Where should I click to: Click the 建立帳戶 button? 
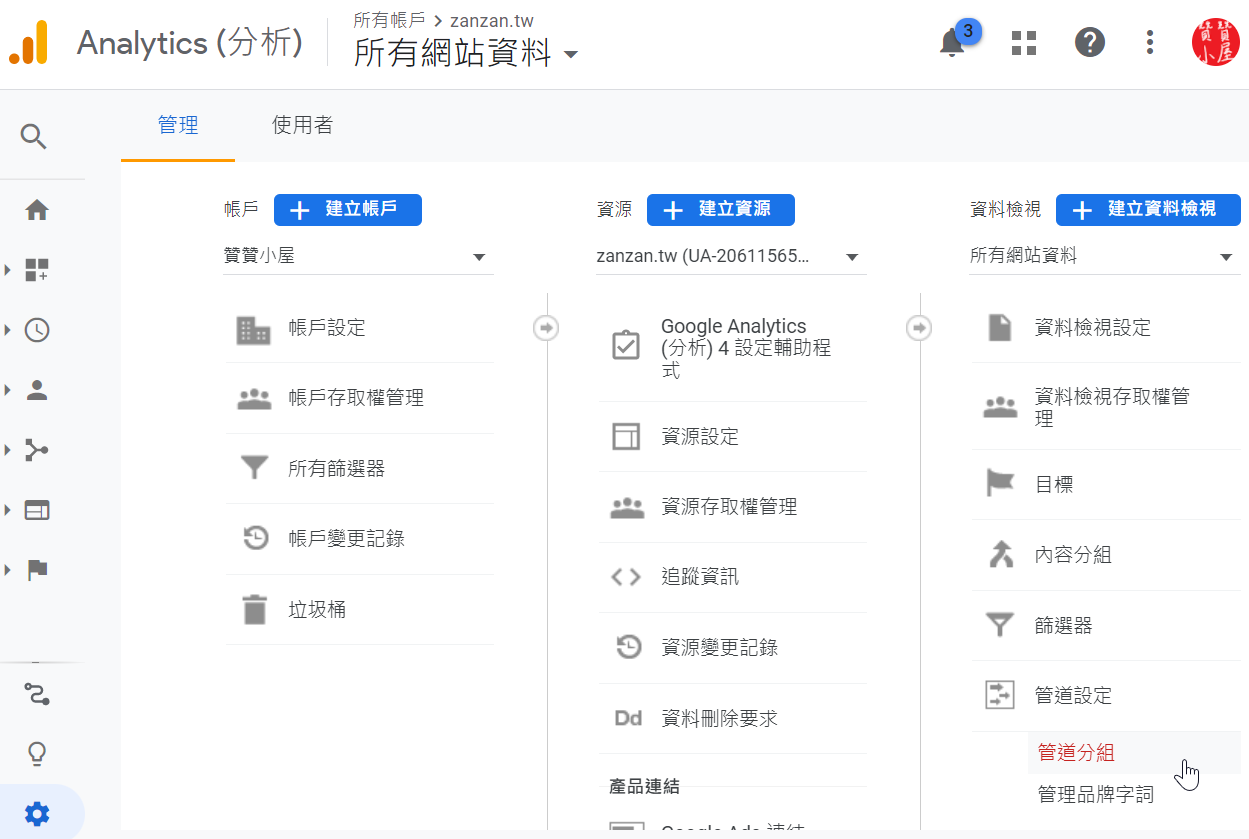(x=348, y=210)
